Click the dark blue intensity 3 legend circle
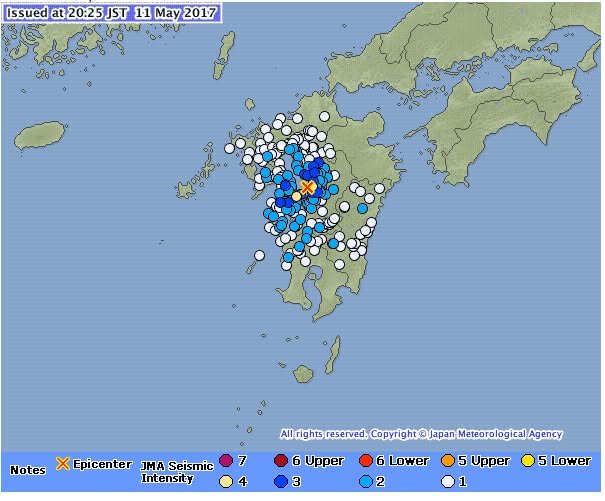605x501 pixels. pos(282,482)
